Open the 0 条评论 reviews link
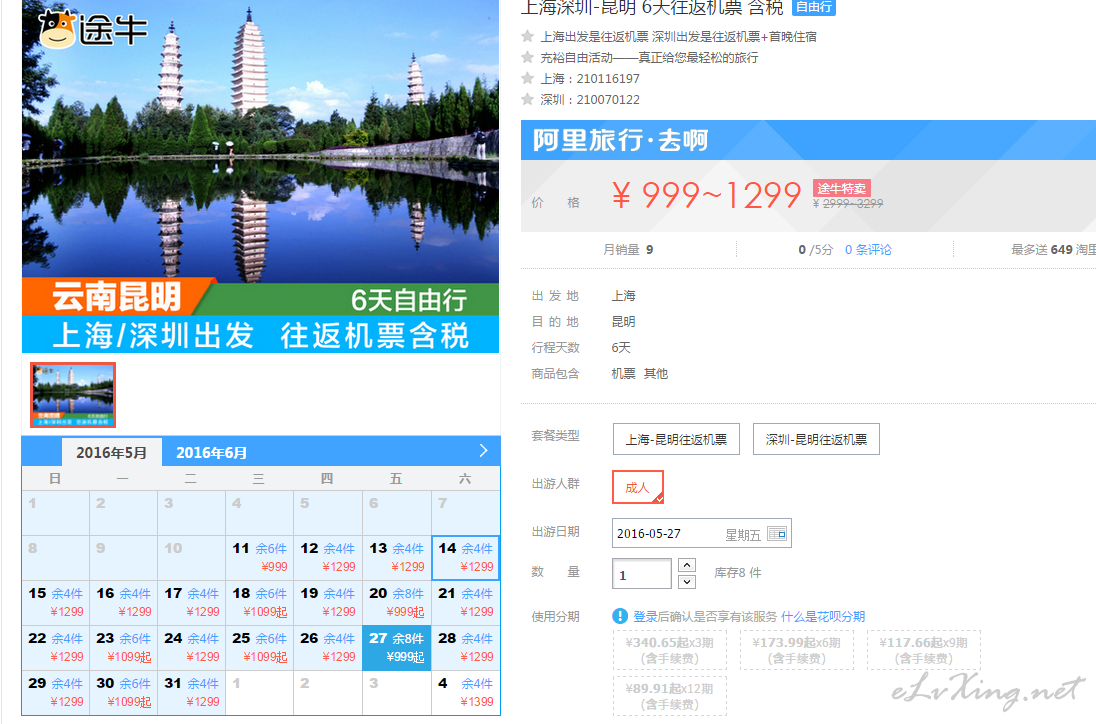The image size is (1096, 724). 868,249
